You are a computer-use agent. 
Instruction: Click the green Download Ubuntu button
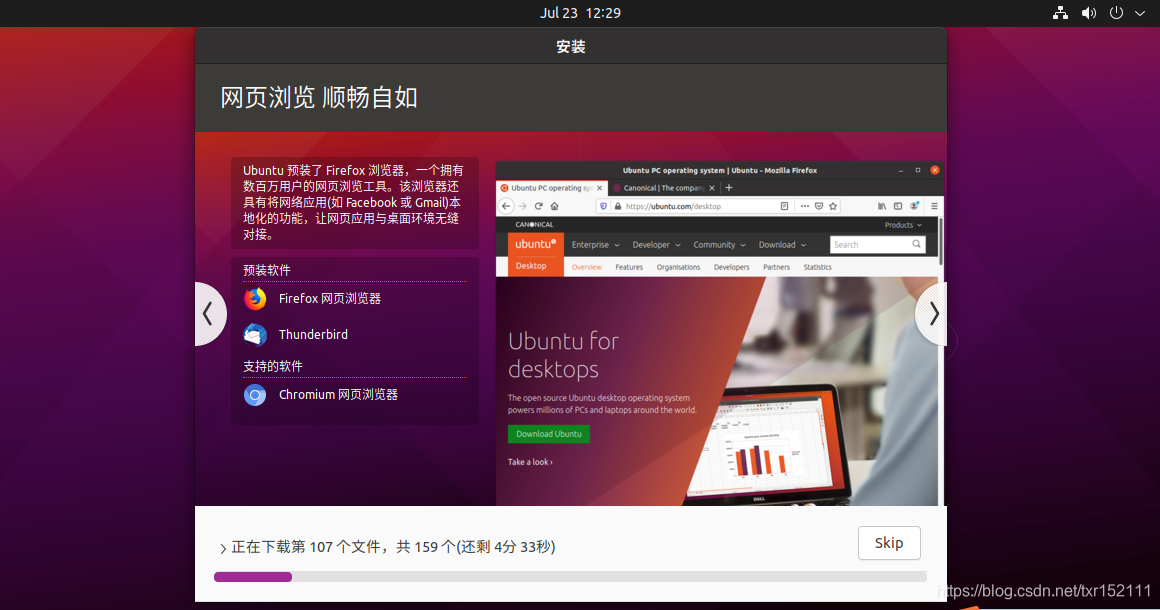click(549, 434)
